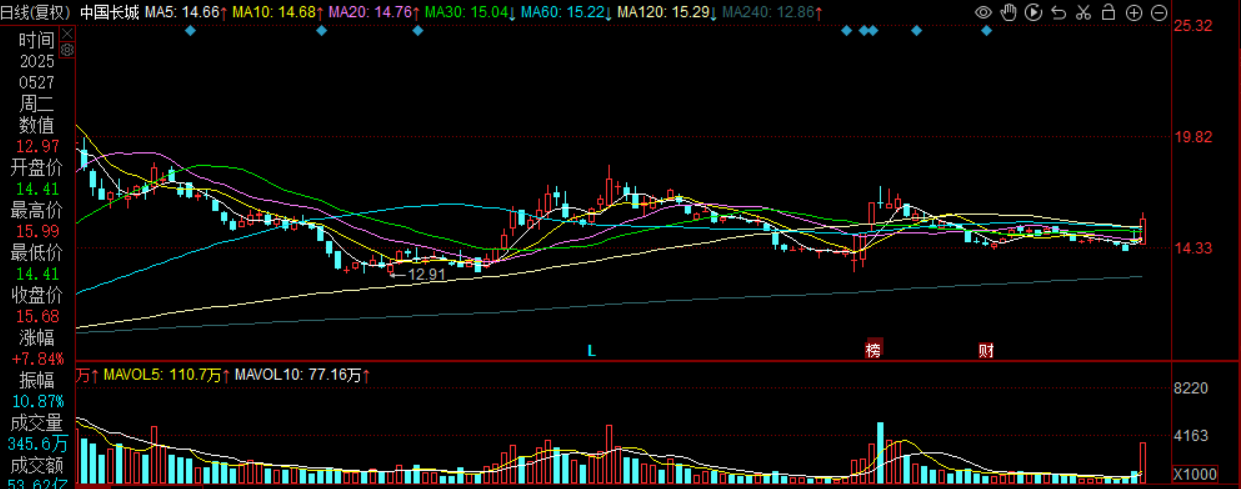Click the MAVOL5: 110.7万 volume label
Screen dimensions: 1241x489
(163, 376)
